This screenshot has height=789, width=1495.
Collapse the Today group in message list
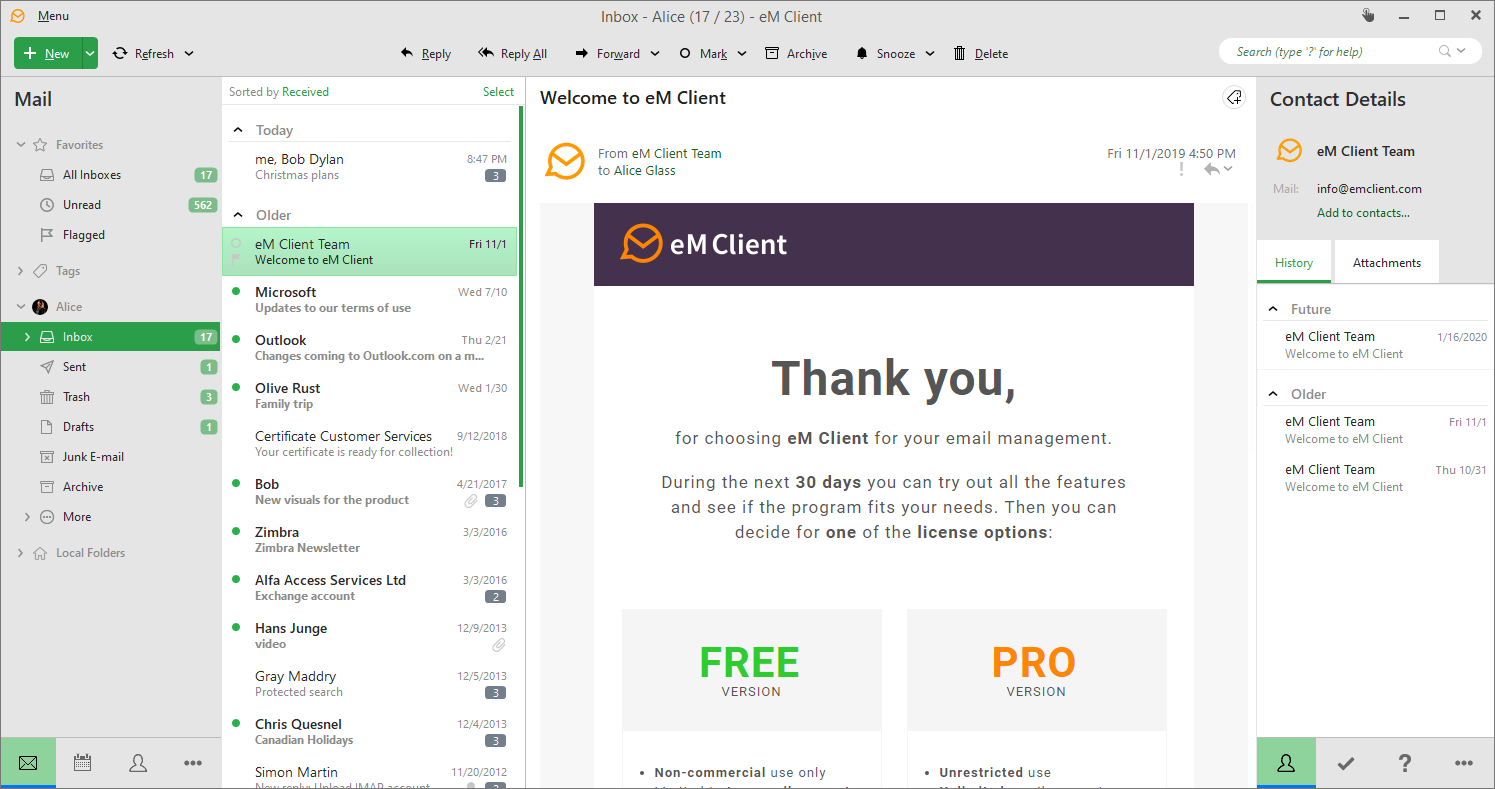click(x=238, y=130)
